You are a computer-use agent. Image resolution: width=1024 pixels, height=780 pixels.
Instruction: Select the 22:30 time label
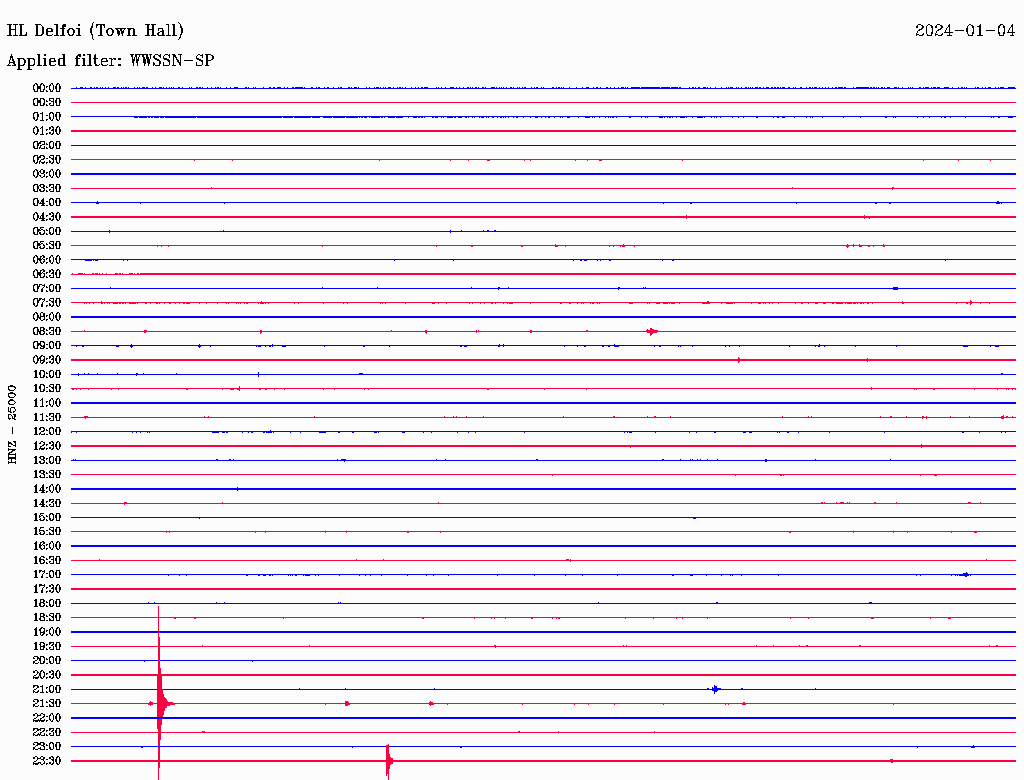pos(47,732)
